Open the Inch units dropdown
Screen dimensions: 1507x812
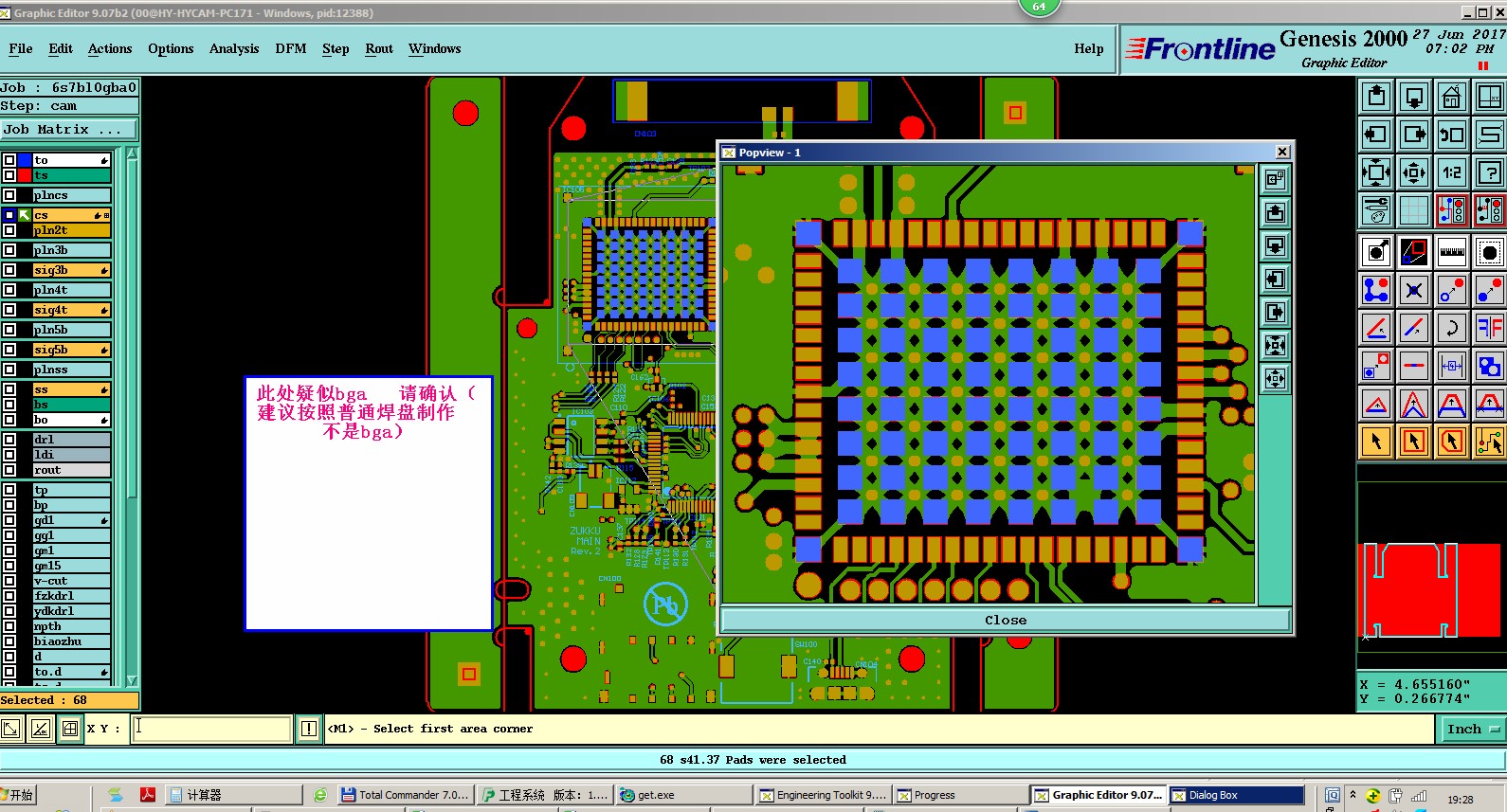pyautogui.click(x=1473, y=729)
